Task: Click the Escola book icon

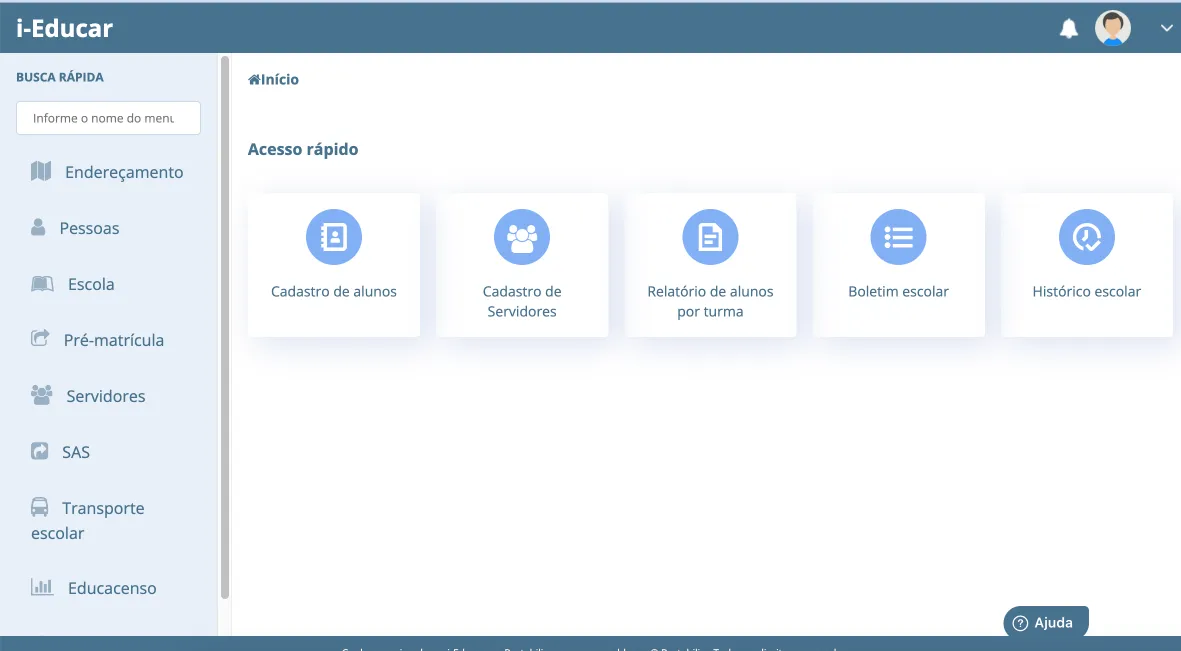Action: [x=42, y=283]
